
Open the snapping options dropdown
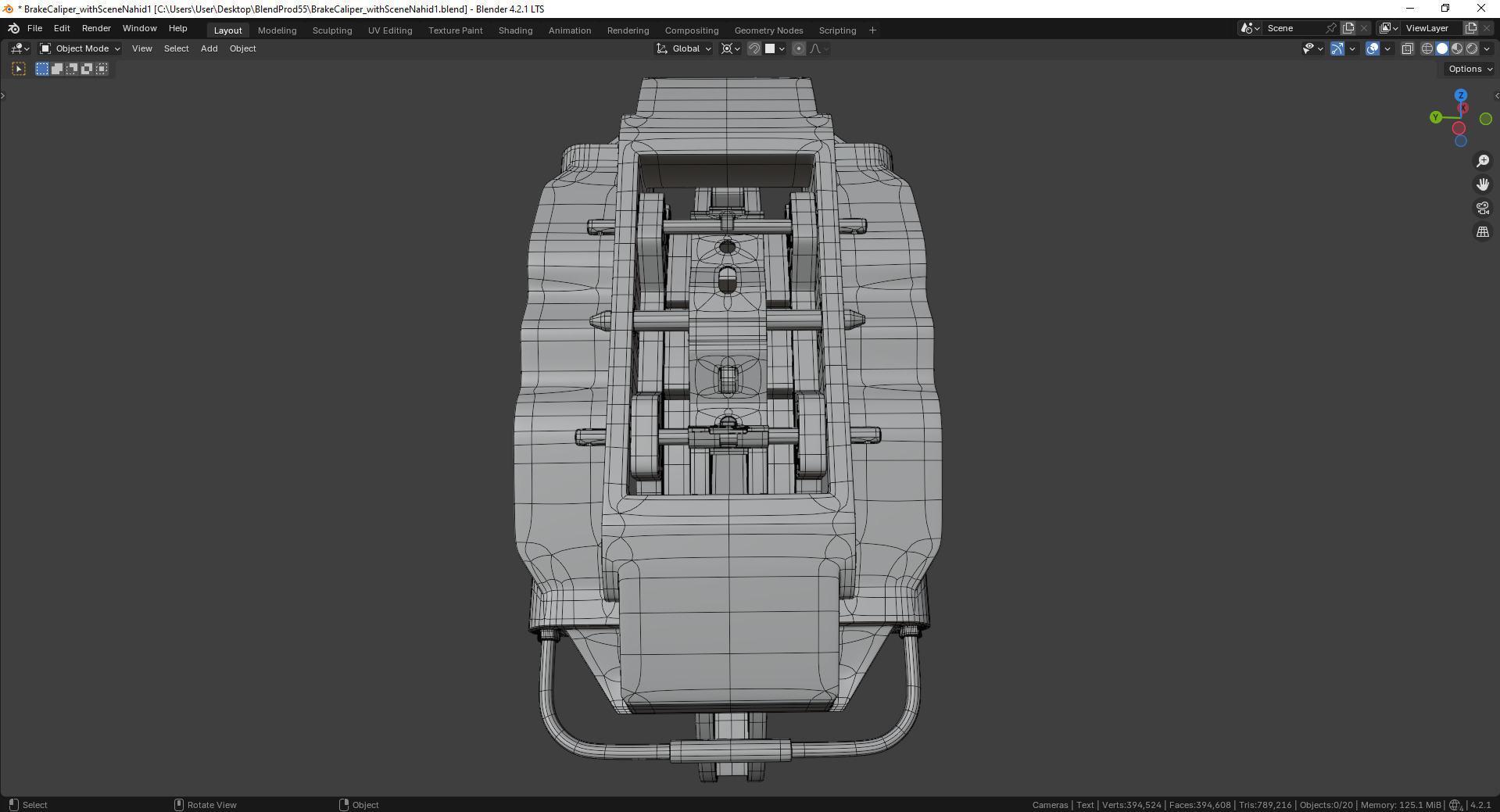point(775,48)
